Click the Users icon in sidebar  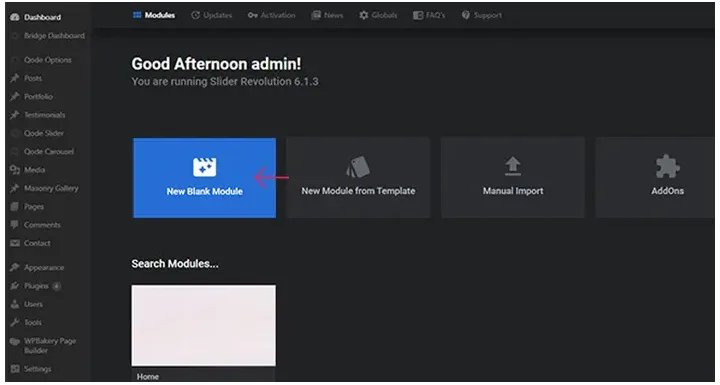point(15,304)
